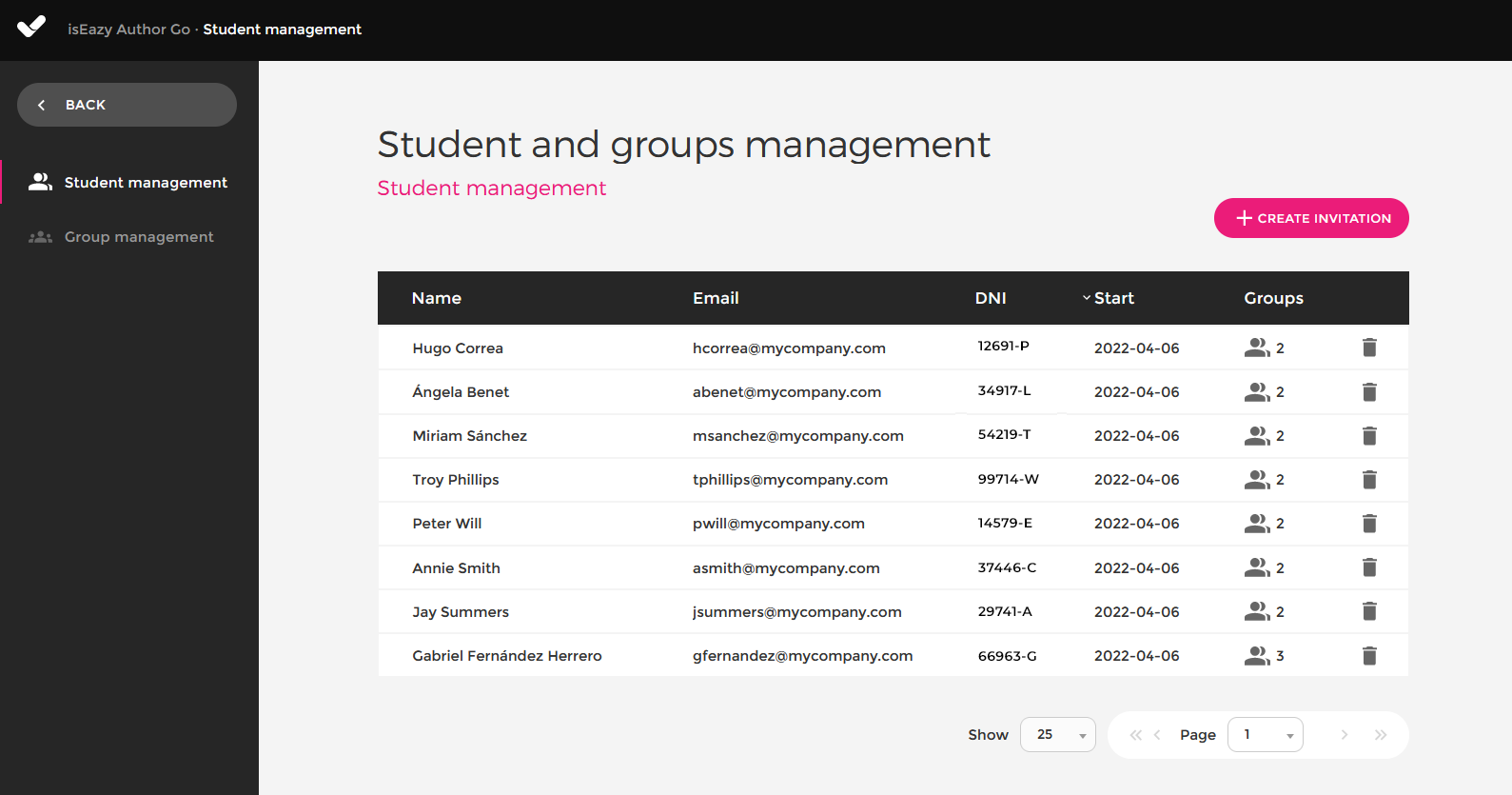Go to previous page arrow
The image size is (1512, 795).
tap(1158, 735)
